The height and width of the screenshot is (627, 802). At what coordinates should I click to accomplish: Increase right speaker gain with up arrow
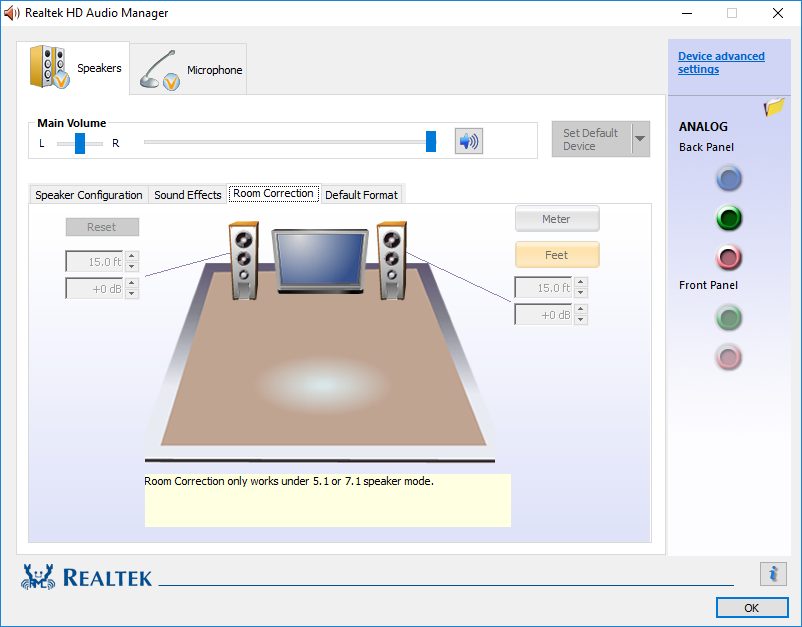tap(581, 309)
